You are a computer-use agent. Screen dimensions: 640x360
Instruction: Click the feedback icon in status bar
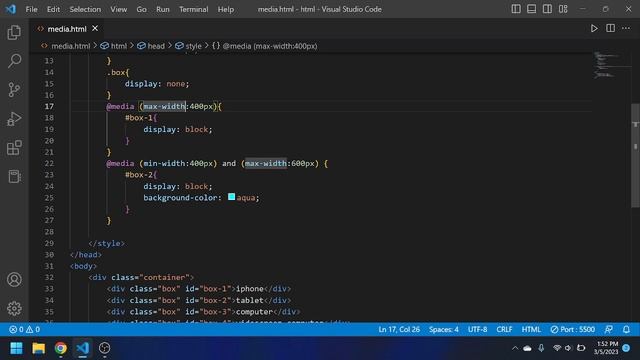(609, 329)
